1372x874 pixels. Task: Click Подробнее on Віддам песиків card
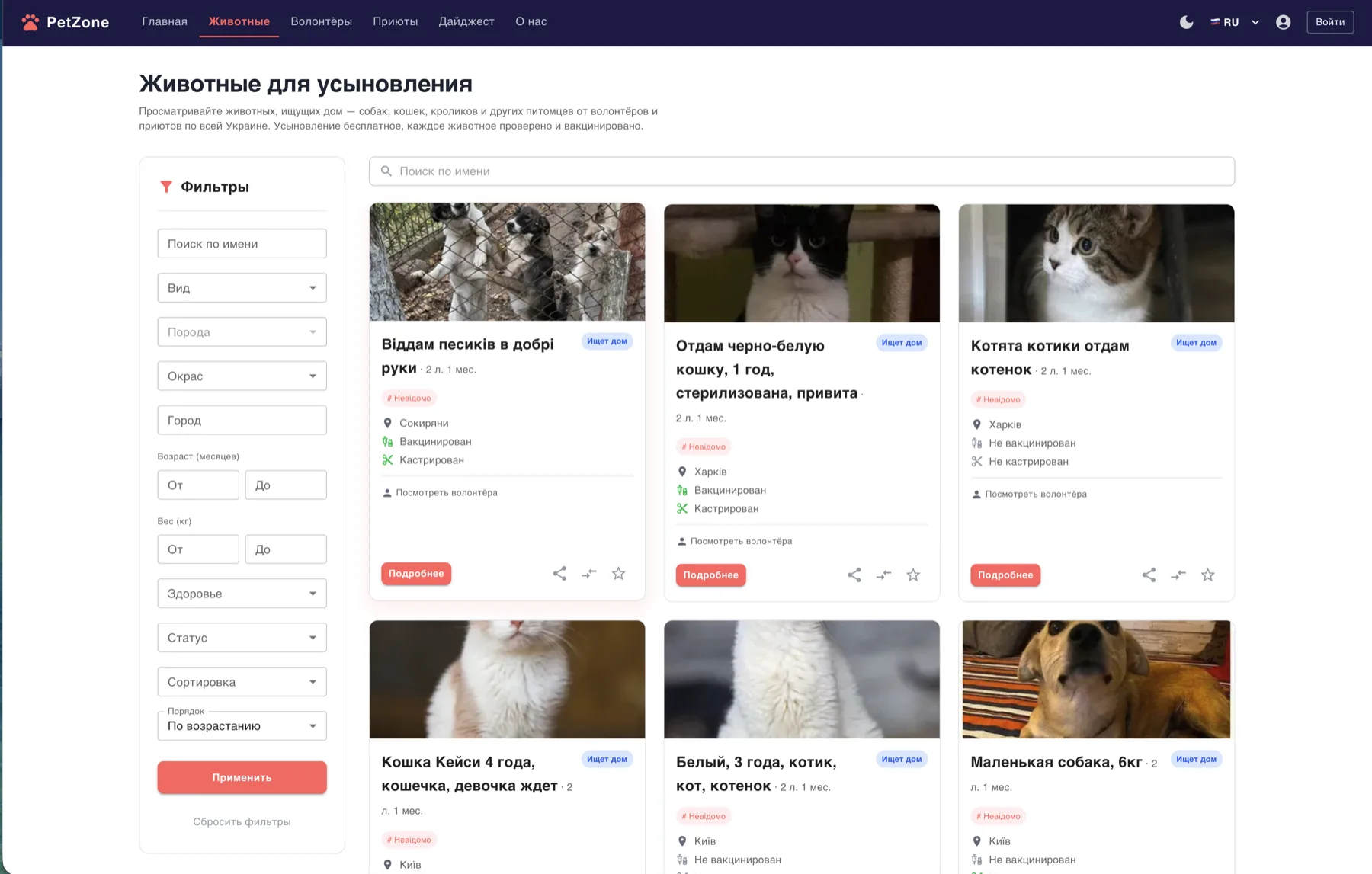pos(416,574)
